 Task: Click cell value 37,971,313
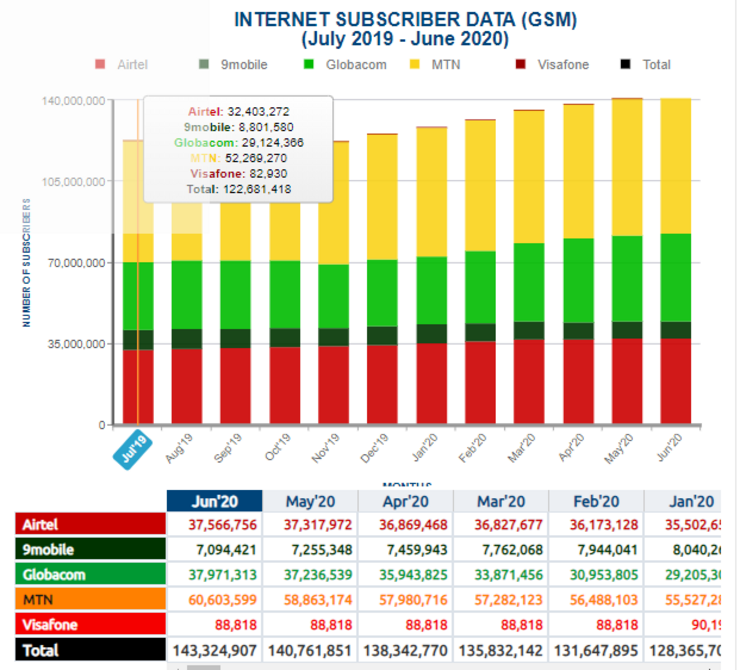222,575
